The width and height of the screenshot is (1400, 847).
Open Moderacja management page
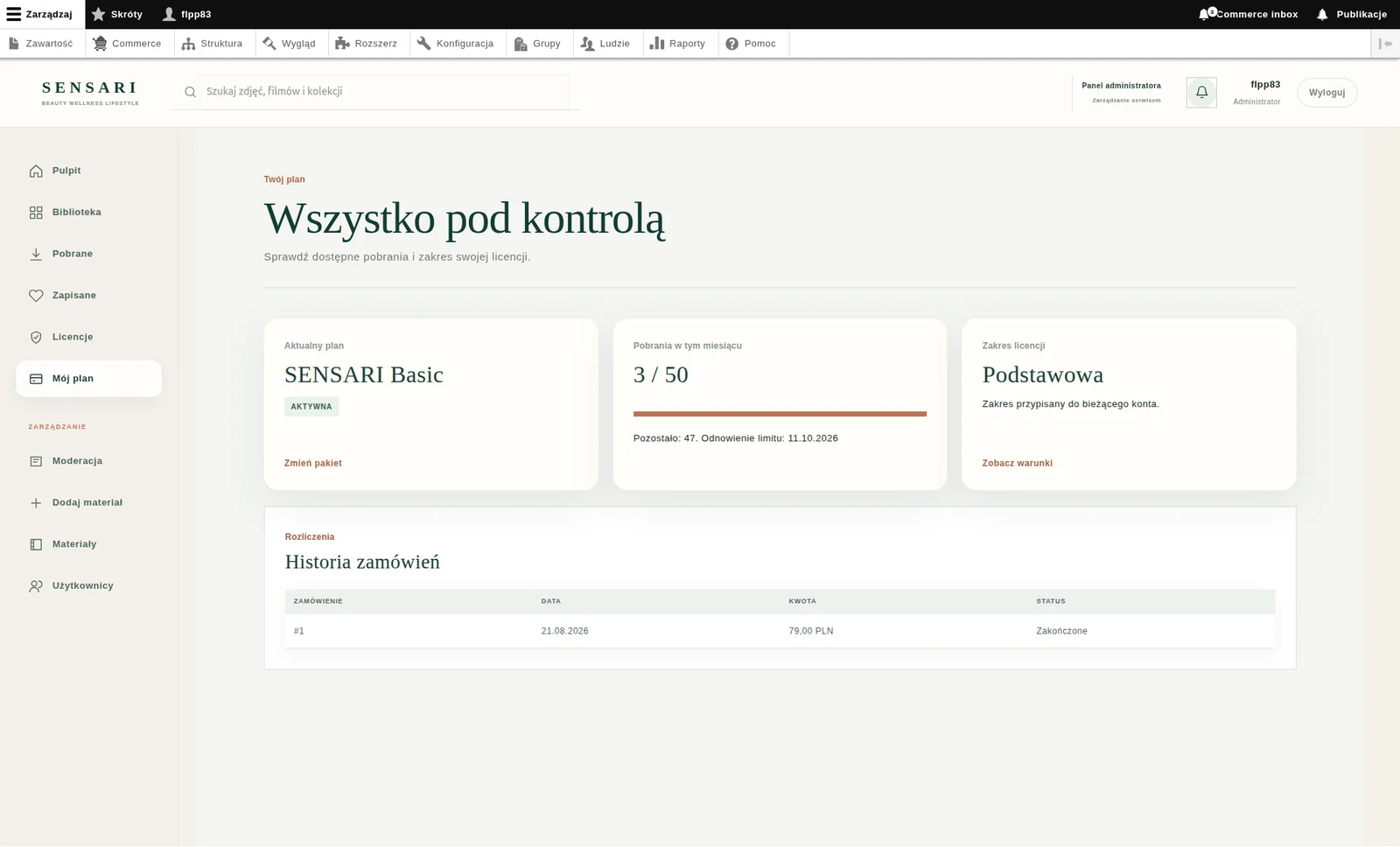[88, 461]
